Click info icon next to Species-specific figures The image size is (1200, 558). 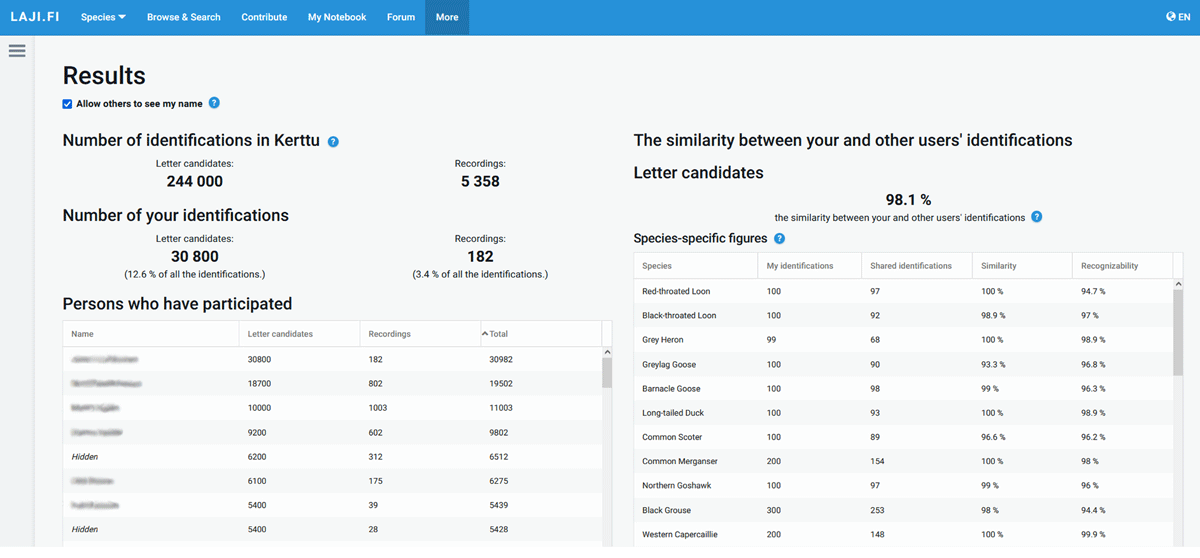point(779,239)
